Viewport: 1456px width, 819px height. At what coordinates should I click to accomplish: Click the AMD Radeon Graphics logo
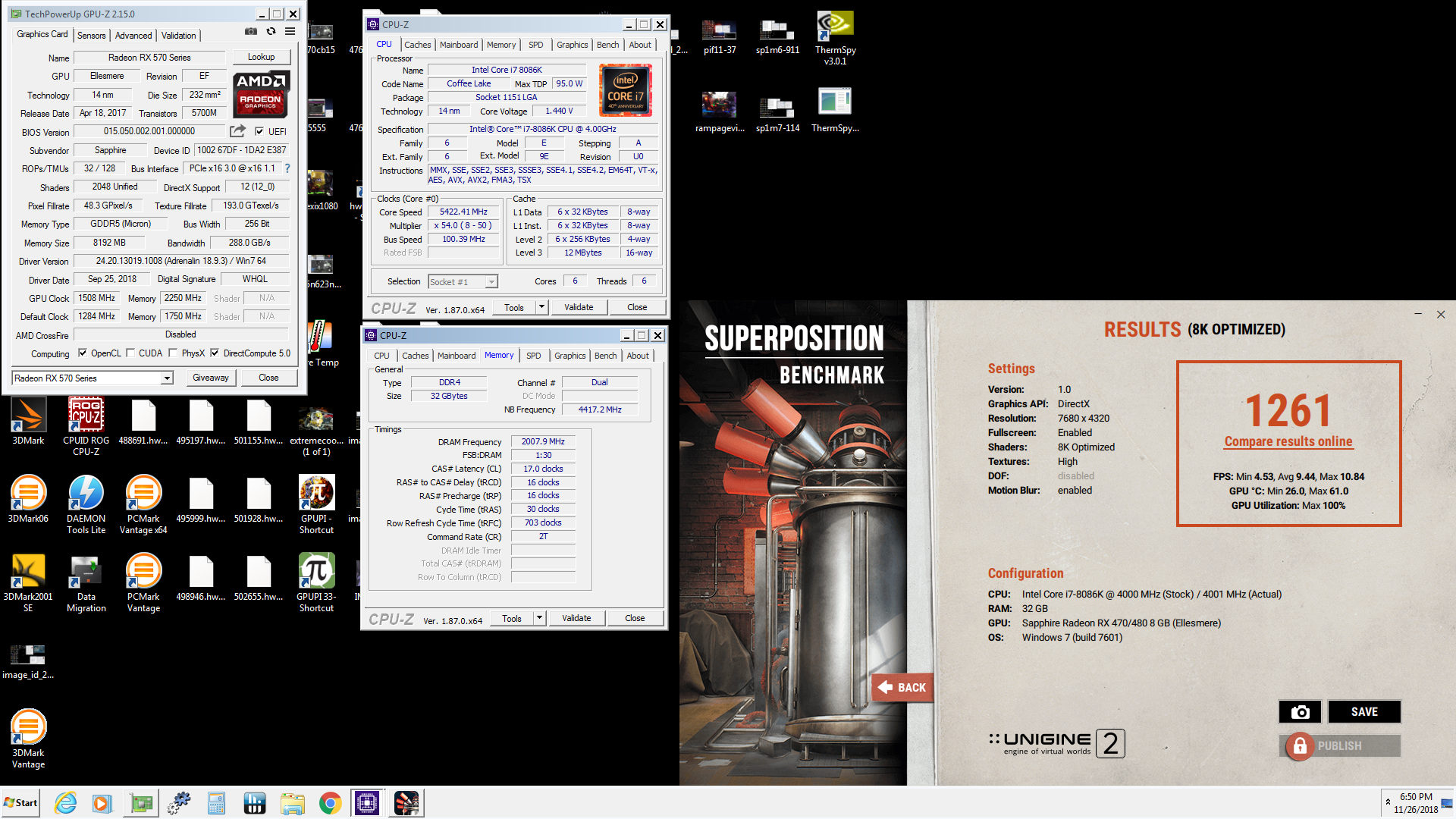[x=262, y=94]
